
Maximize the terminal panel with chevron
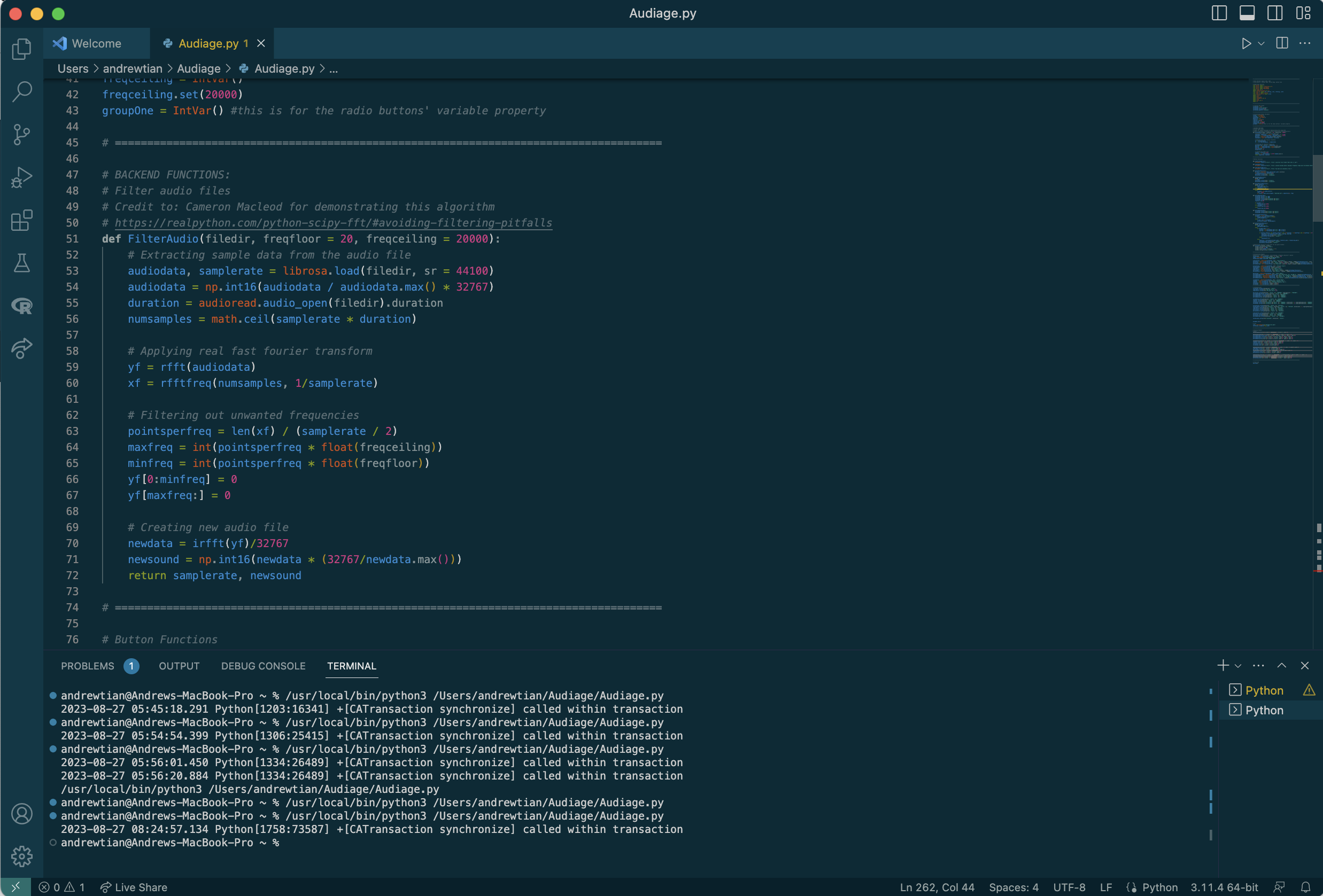[1281, 666]
